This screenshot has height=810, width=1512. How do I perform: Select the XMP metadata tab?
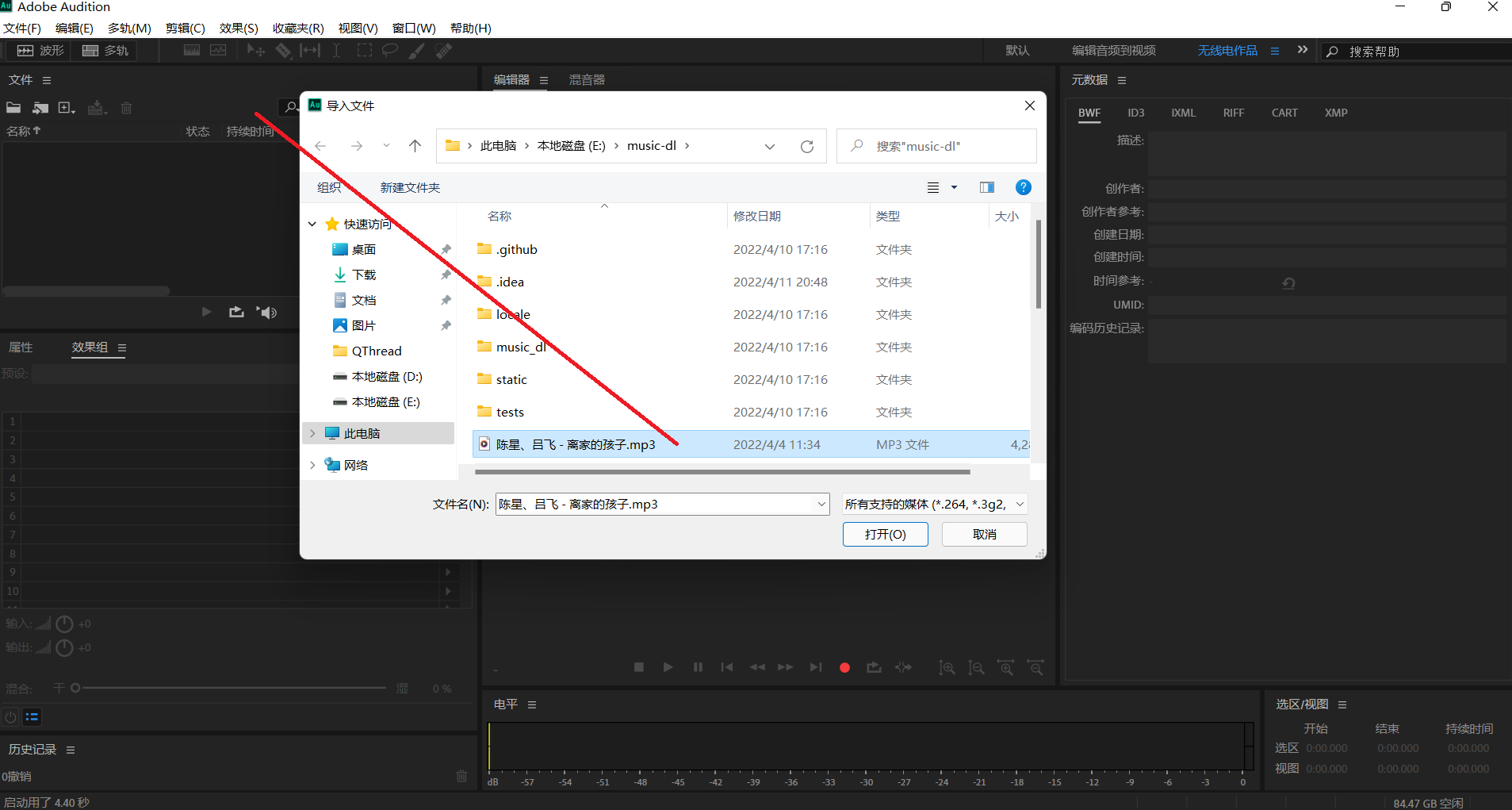coord(1336,113)
